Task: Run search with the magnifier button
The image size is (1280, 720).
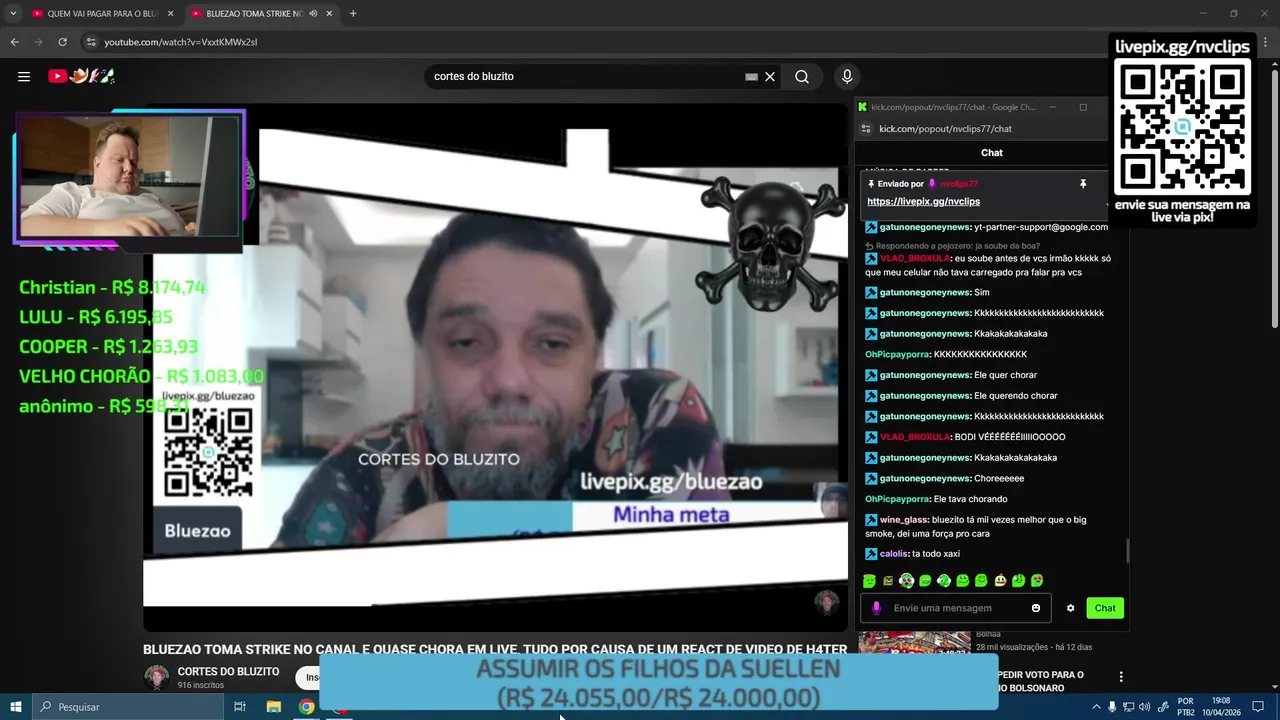Action: pyautogui.click(x=802, y=76)
